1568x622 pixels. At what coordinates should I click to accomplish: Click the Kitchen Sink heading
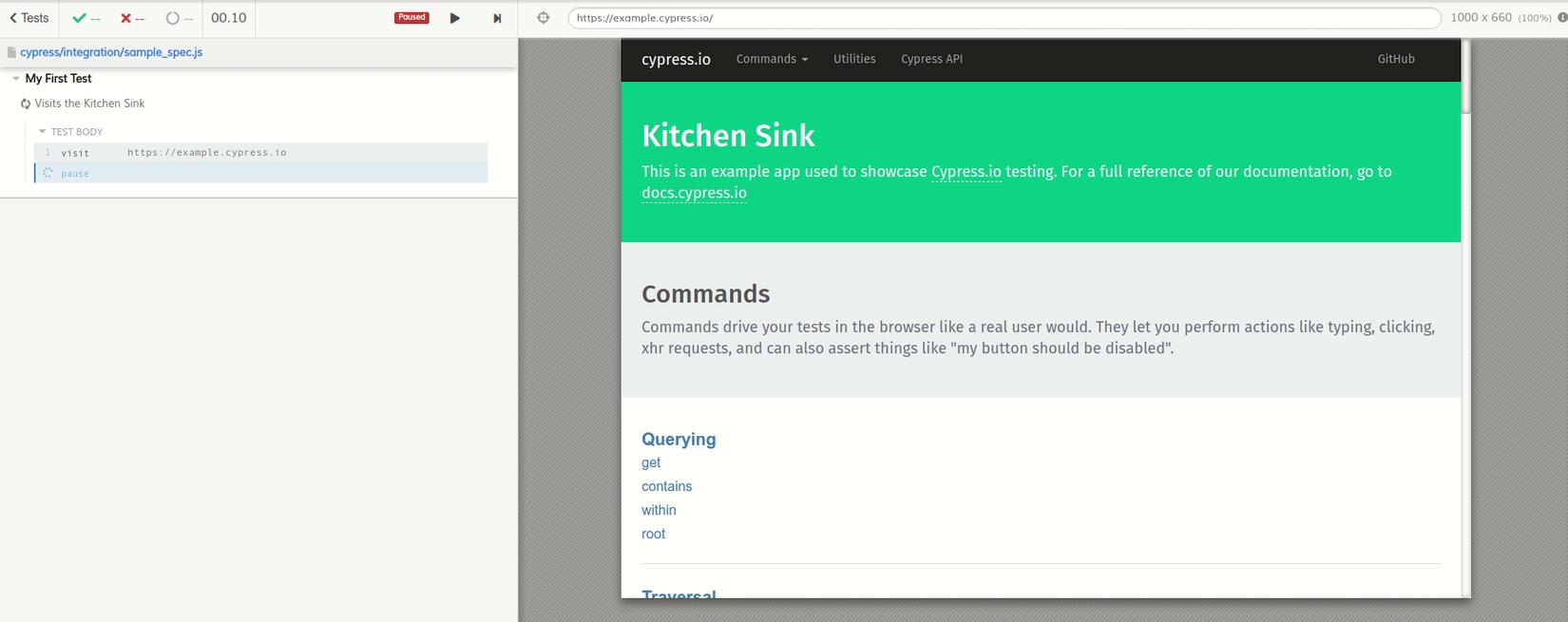728,136
